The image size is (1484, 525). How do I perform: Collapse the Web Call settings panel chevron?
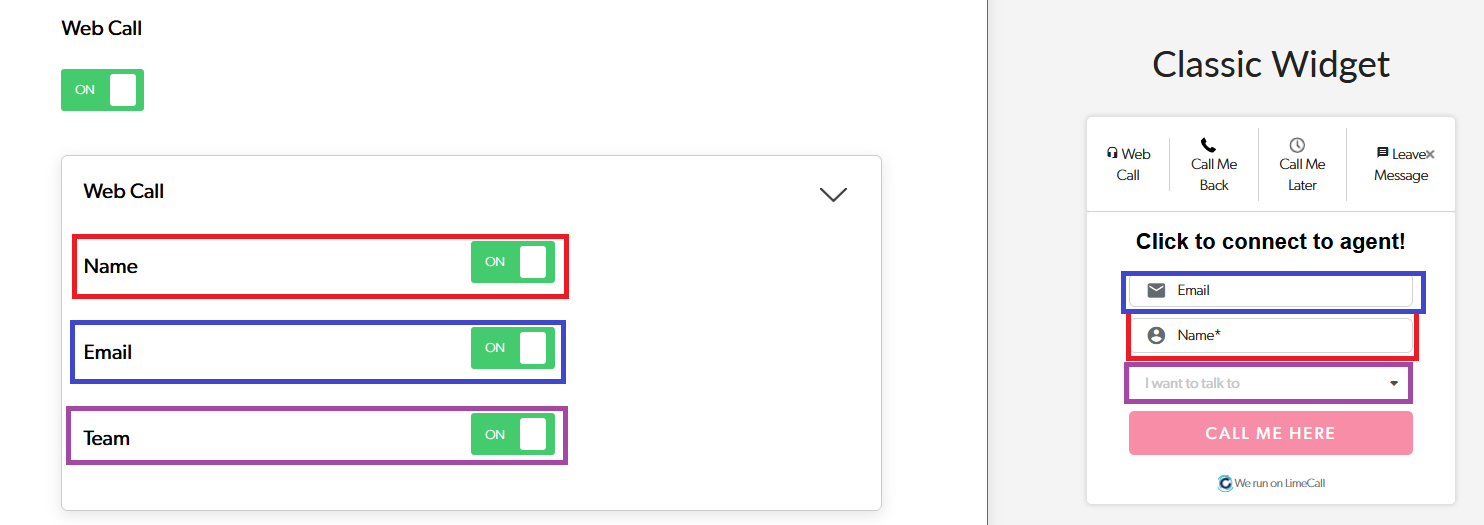click(833, 194)
